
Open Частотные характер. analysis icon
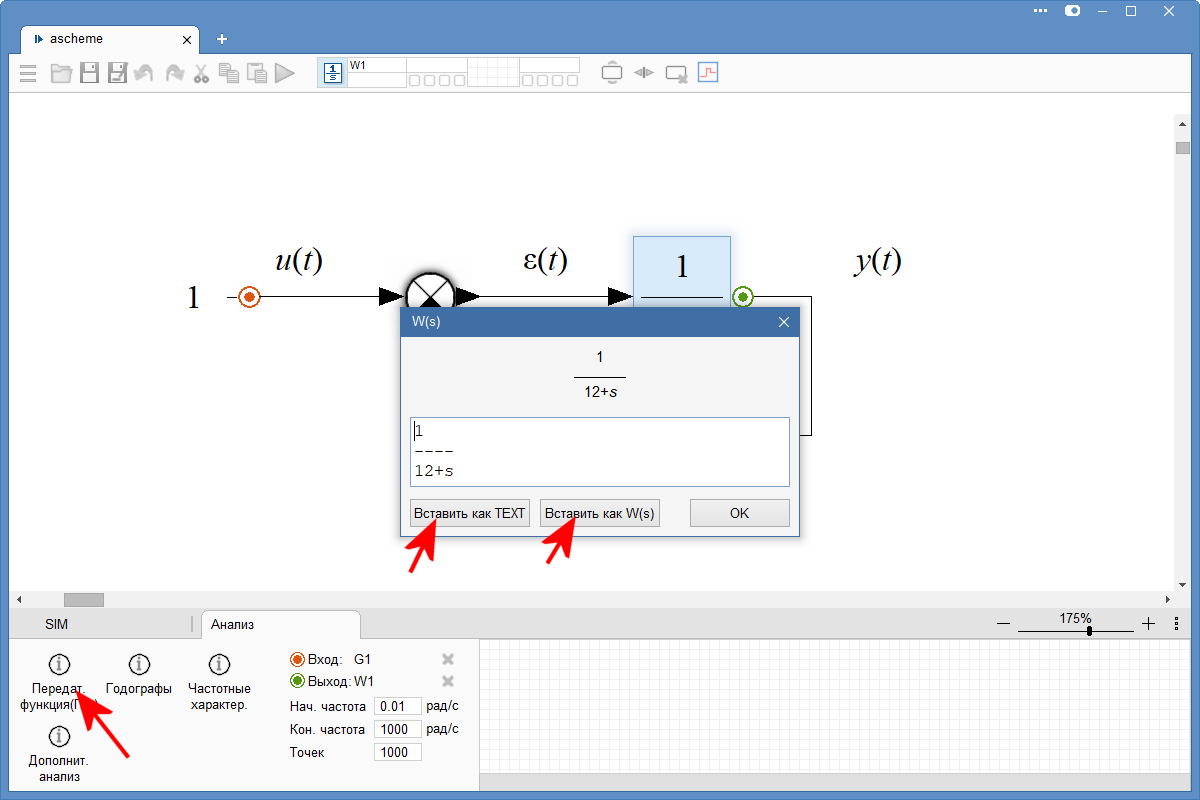point(219,665)
